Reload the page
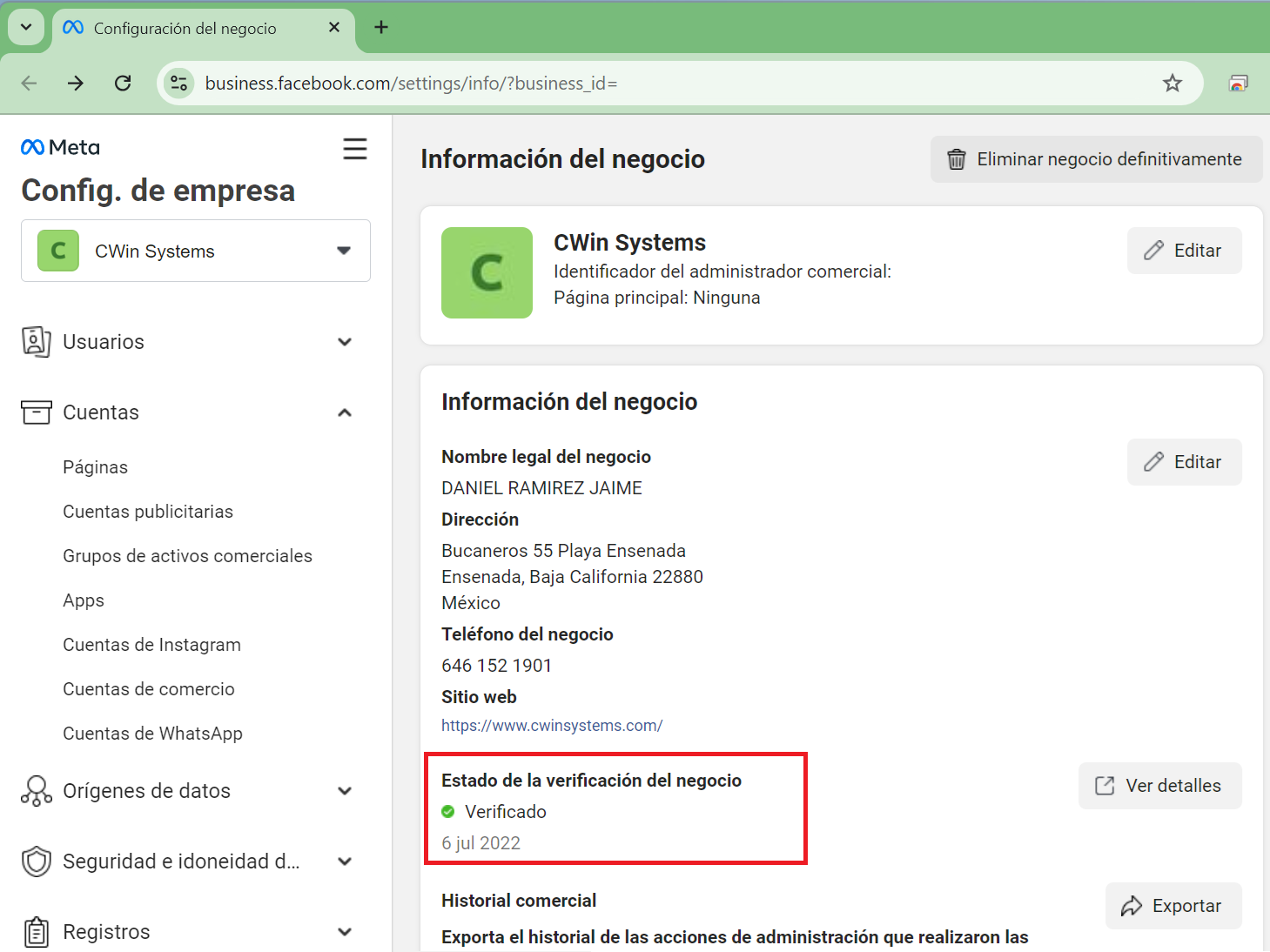Viewport: 1270px width, 952px height. tap(123, 84)
